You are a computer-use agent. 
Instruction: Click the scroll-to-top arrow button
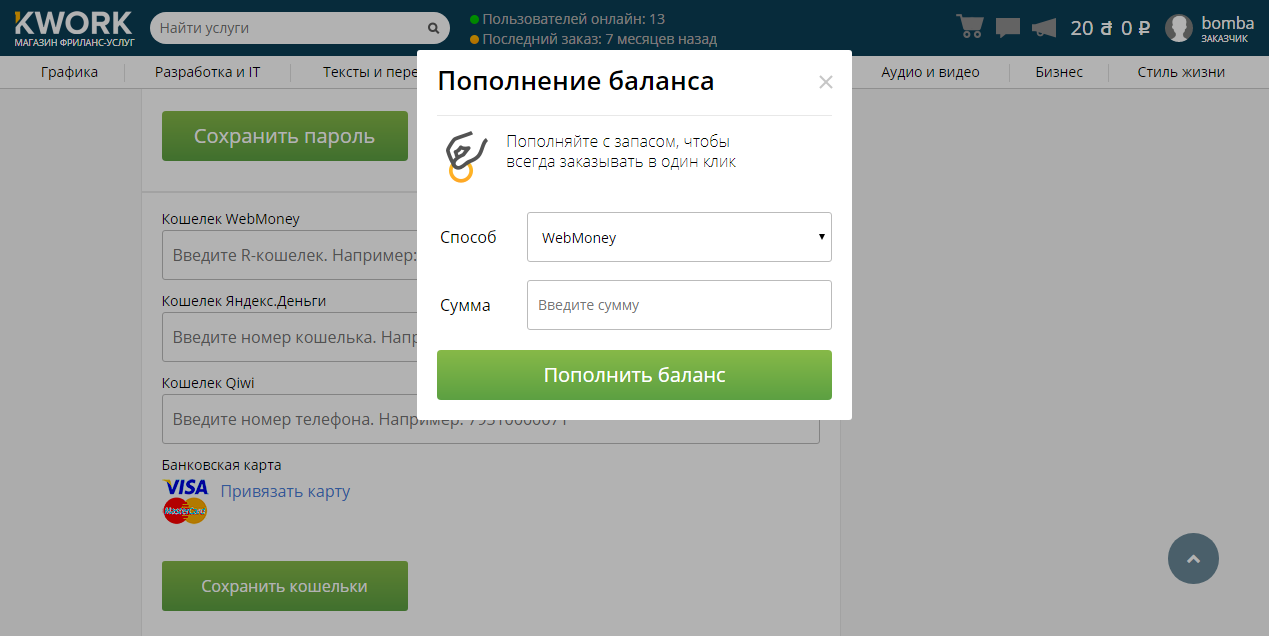1193,558
